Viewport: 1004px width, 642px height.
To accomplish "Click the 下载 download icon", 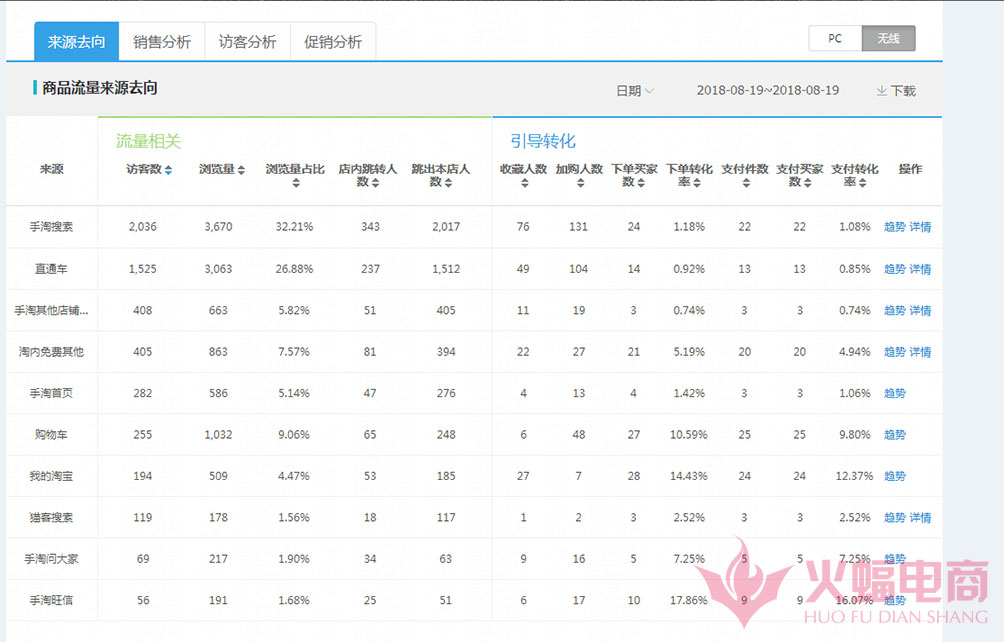I will point(882,91).
